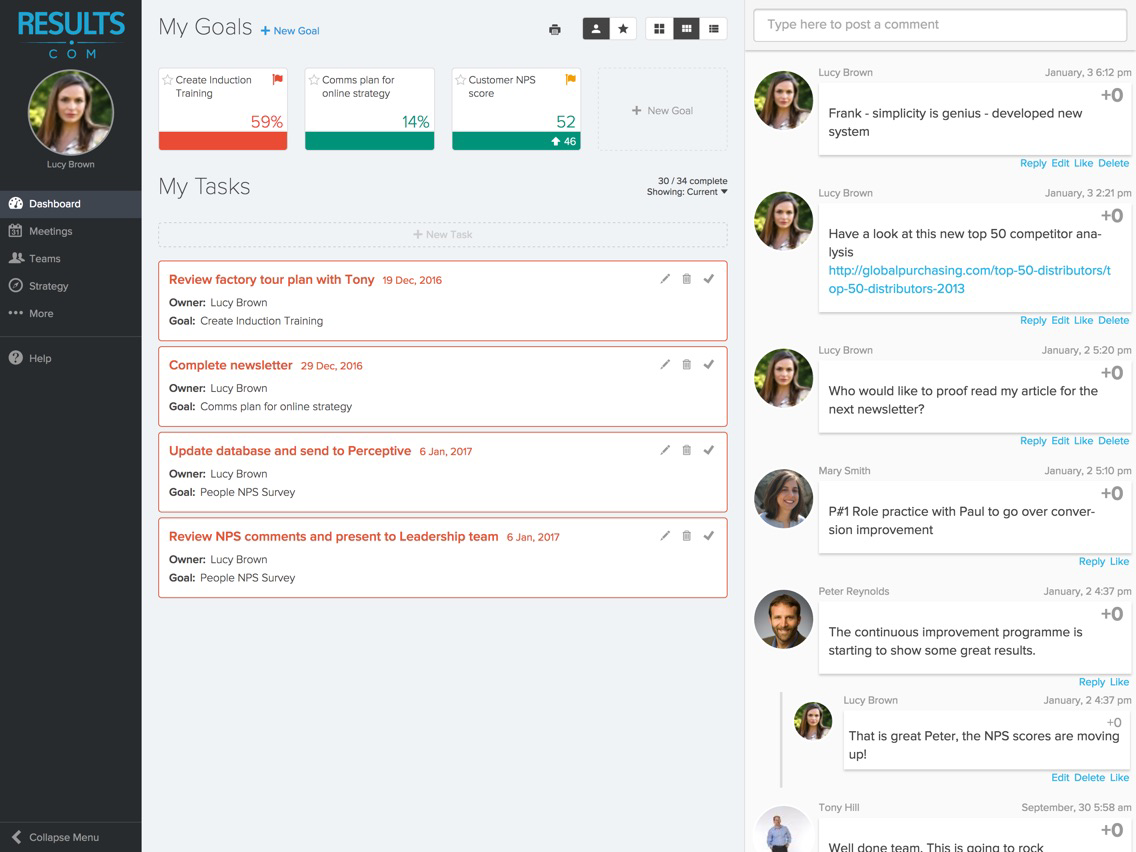Edit the Review factory tour plan task
The height and width of the screenshot is (852, 1136).
pos(665,279)
